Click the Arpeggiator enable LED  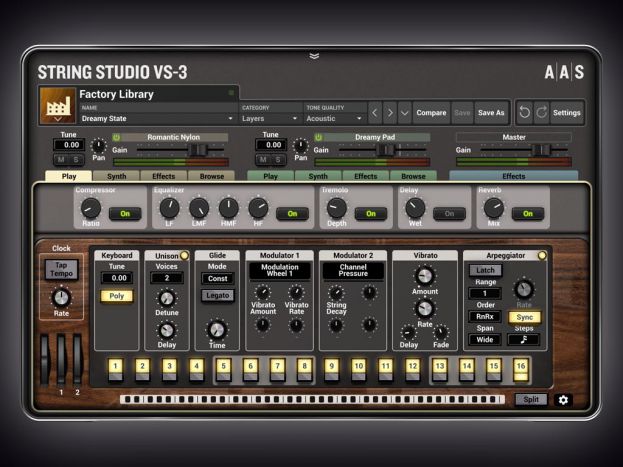click(542, 256)
